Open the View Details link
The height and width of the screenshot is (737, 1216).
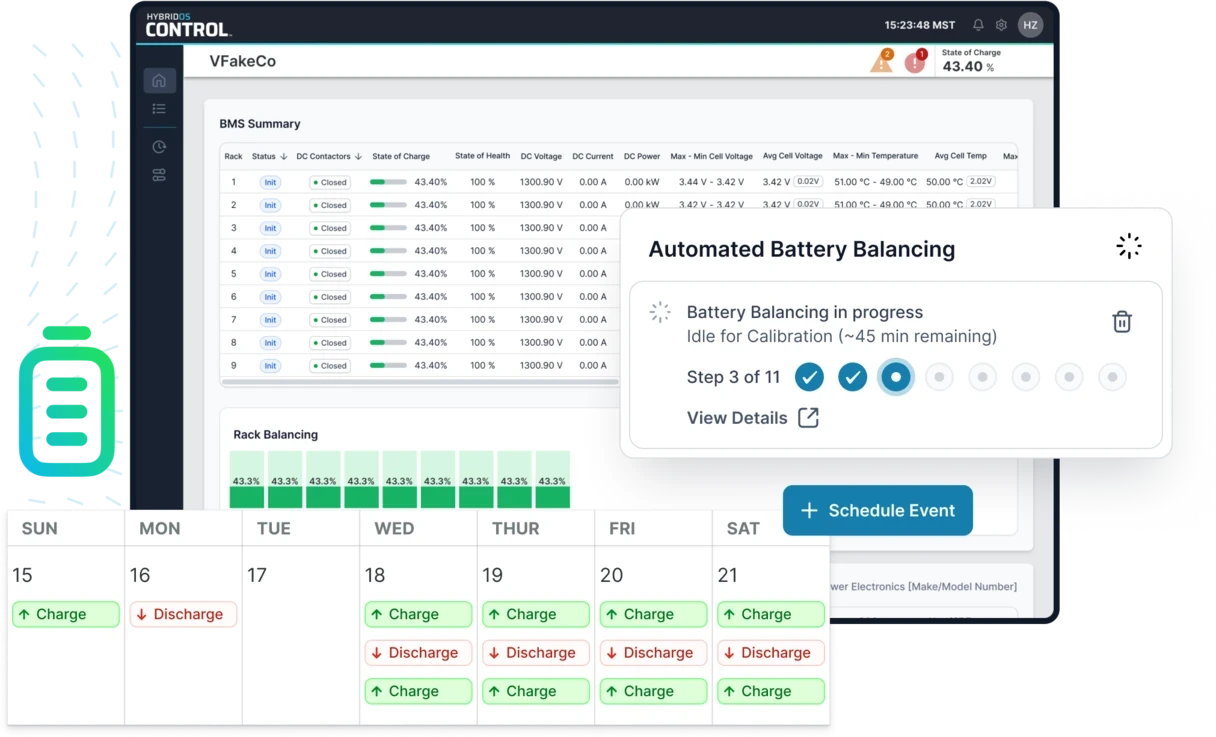(752, 418)
